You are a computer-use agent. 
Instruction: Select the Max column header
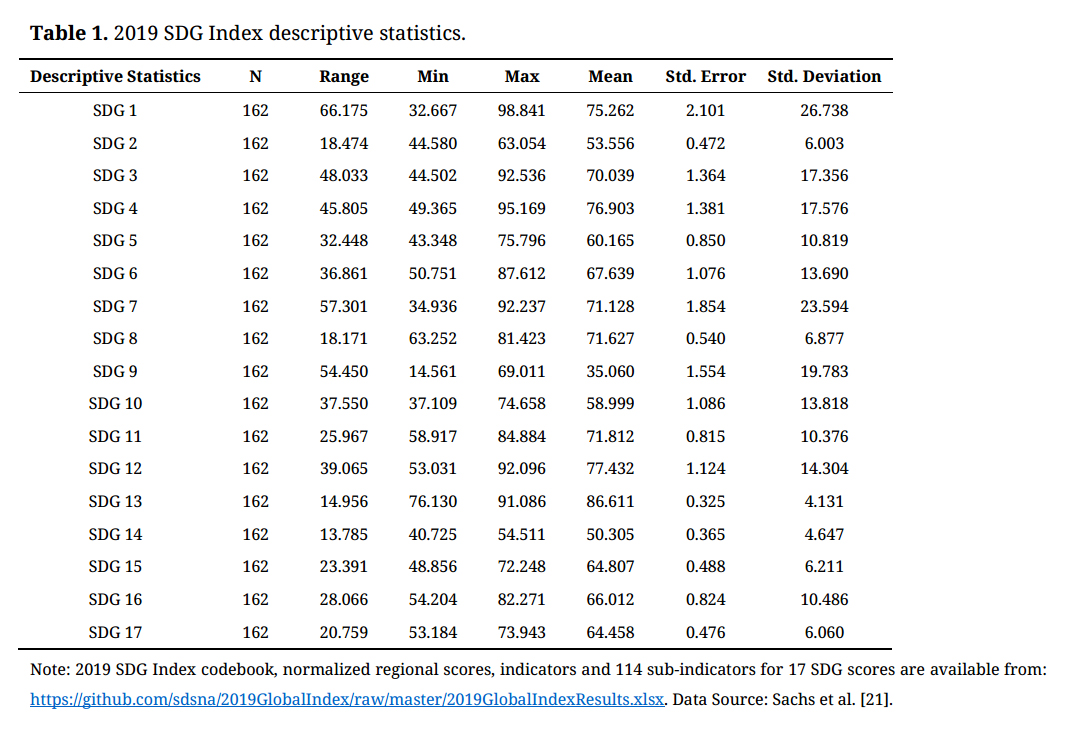click(x=522, y=77)
